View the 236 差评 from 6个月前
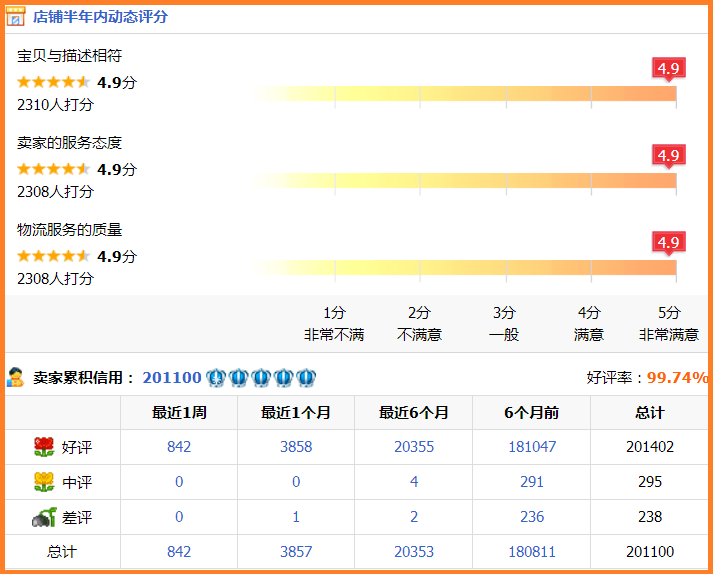This screenshot has width=713, height=574. pyautogui.click(x=532, y=517)
